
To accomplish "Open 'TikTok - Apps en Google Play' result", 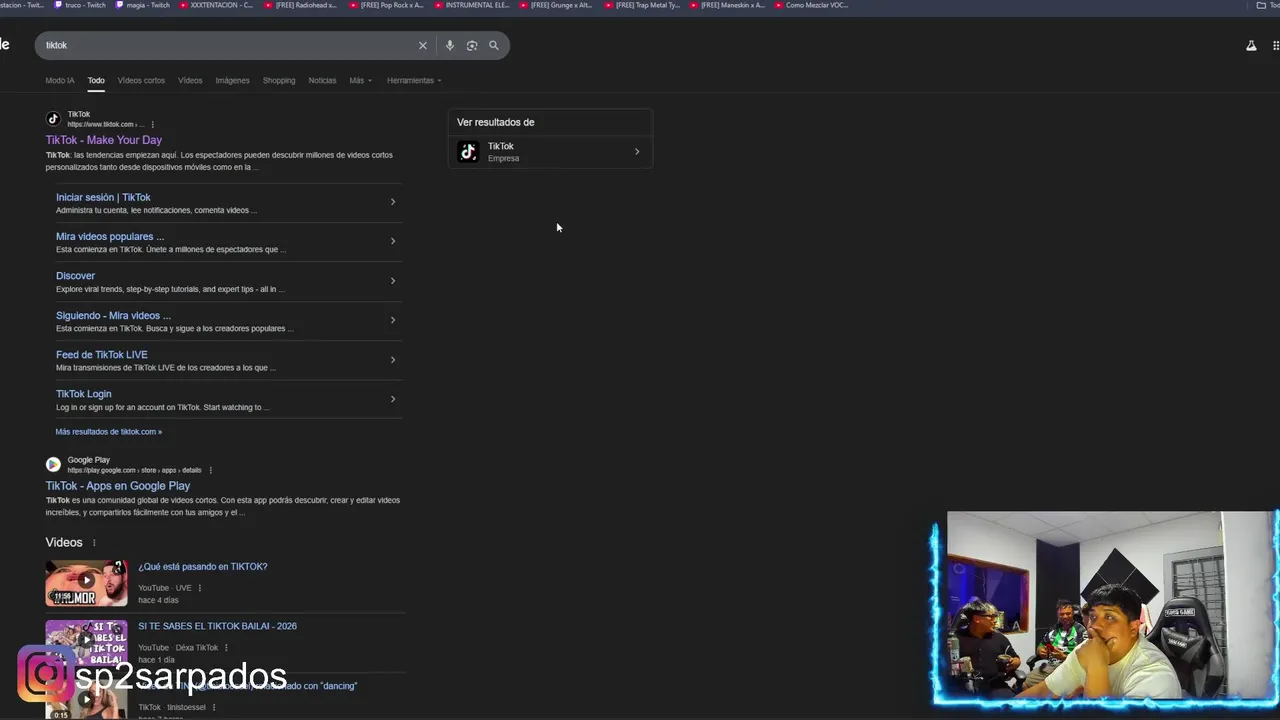I will [118, 486].
